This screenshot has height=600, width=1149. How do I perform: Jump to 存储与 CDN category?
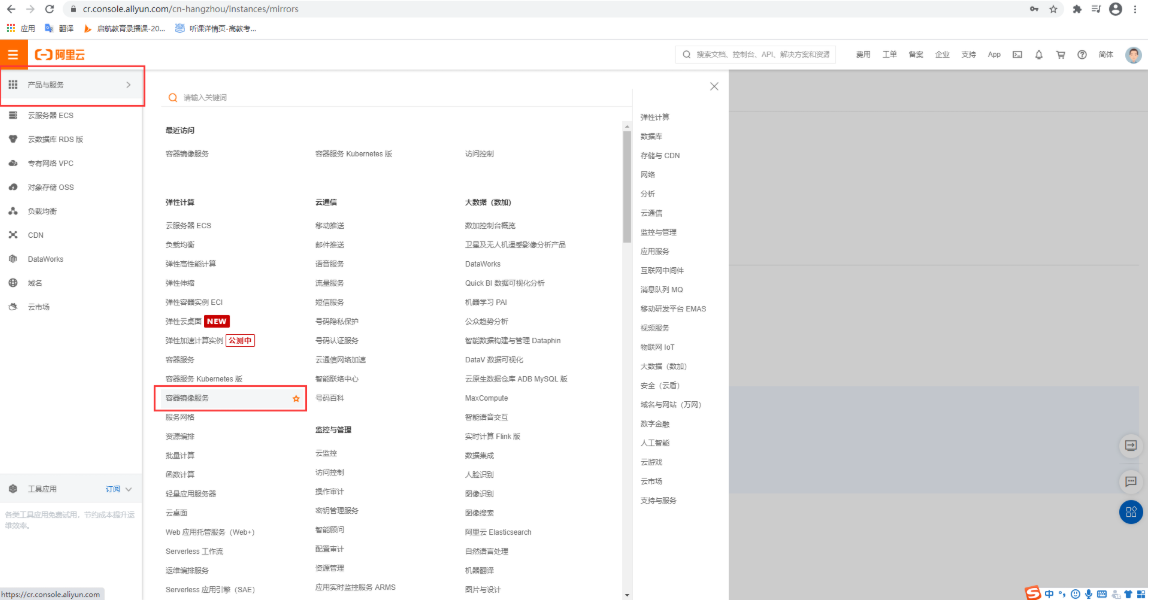pyautogui.click(x=660, y=155)
